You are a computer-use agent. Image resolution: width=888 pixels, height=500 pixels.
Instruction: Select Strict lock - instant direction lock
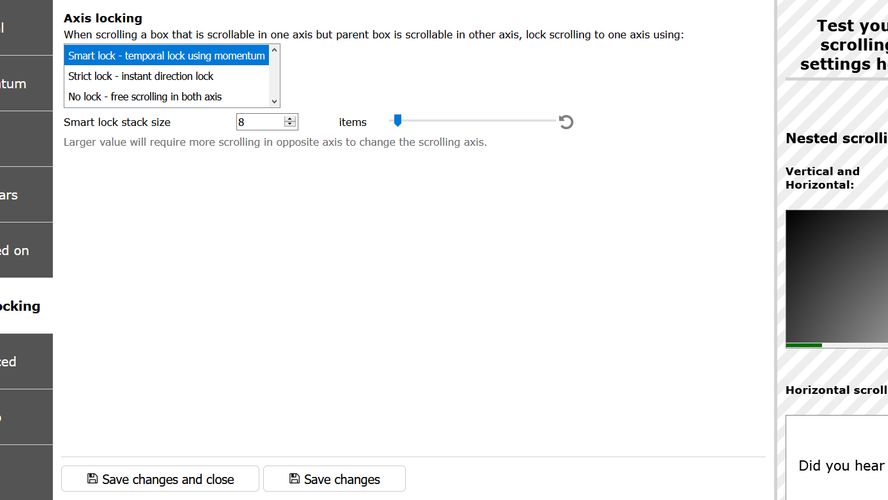point(141,76)
